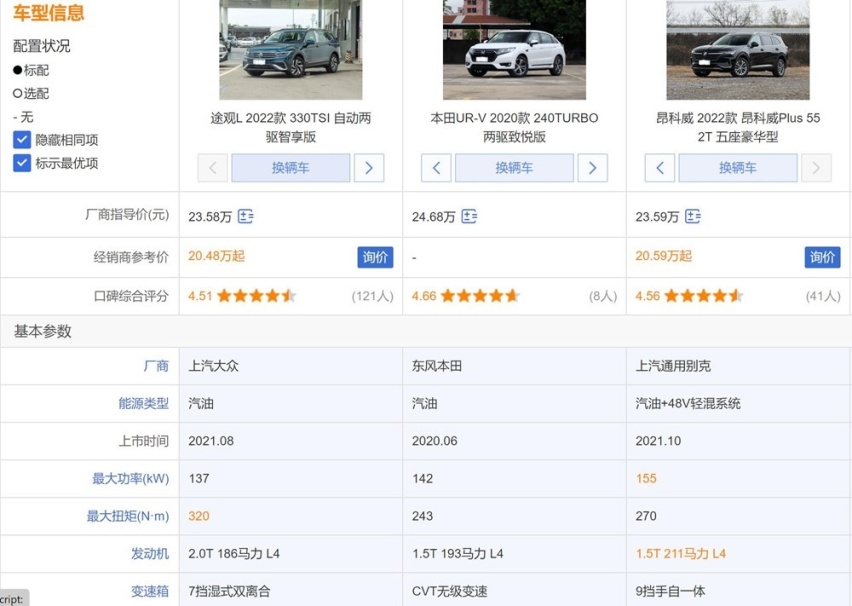The image size is (852, 606).
Task: Open the white 本田UR-V car photo
Action: pyautogui.click(x=514, y=49)
